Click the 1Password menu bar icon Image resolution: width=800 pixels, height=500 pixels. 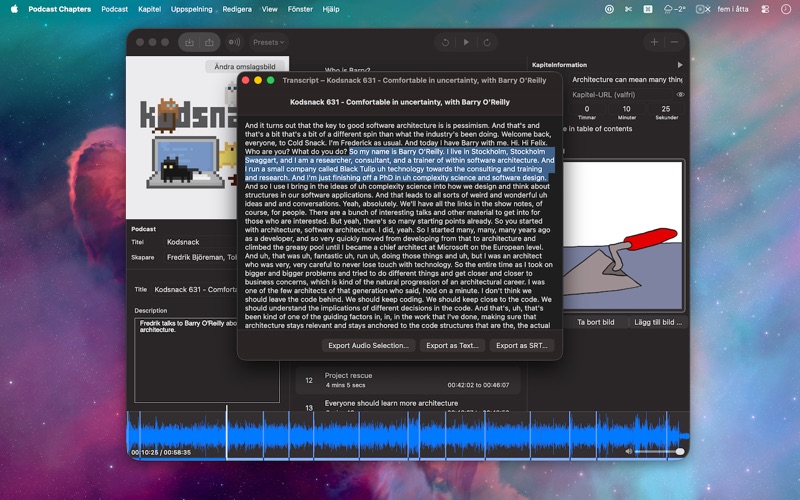pos(609,9)
